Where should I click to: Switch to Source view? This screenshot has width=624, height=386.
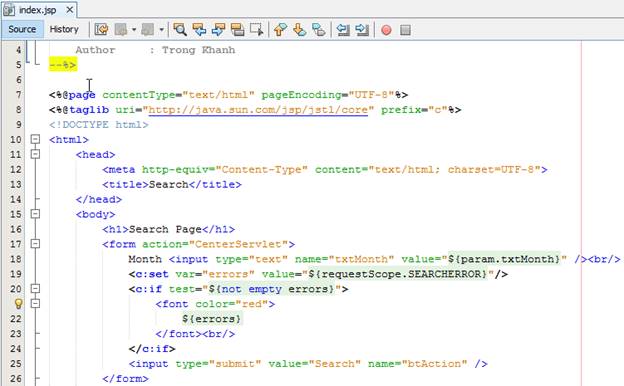click(x=22, y=29)
